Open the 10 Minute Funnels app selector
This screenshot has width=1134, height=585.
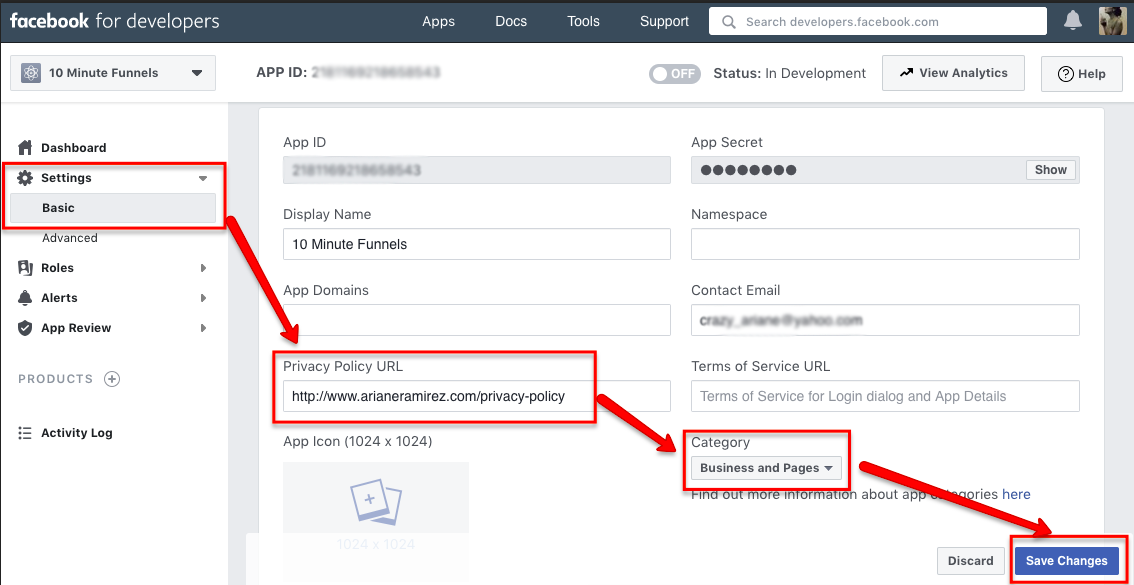[113, 72]
